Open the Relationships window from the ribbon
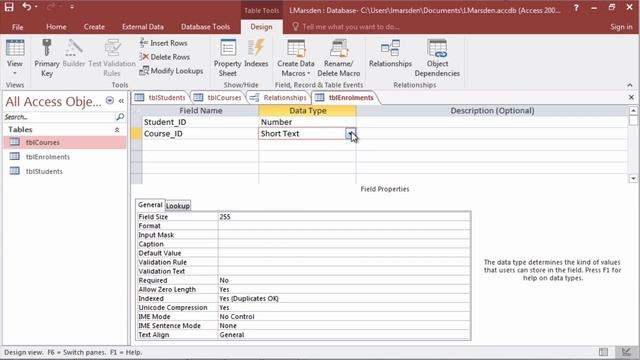This screenshot has height=360, width=640. 390,53
